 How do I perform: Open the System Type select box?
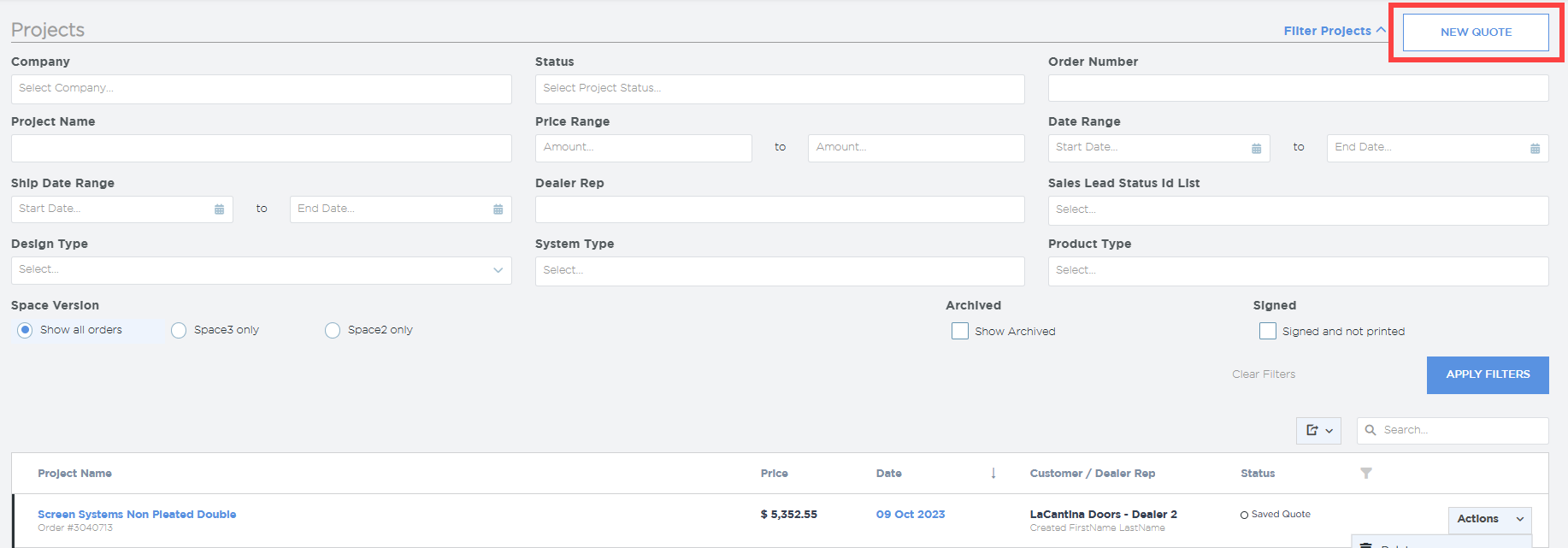click(x=780, y=271)
